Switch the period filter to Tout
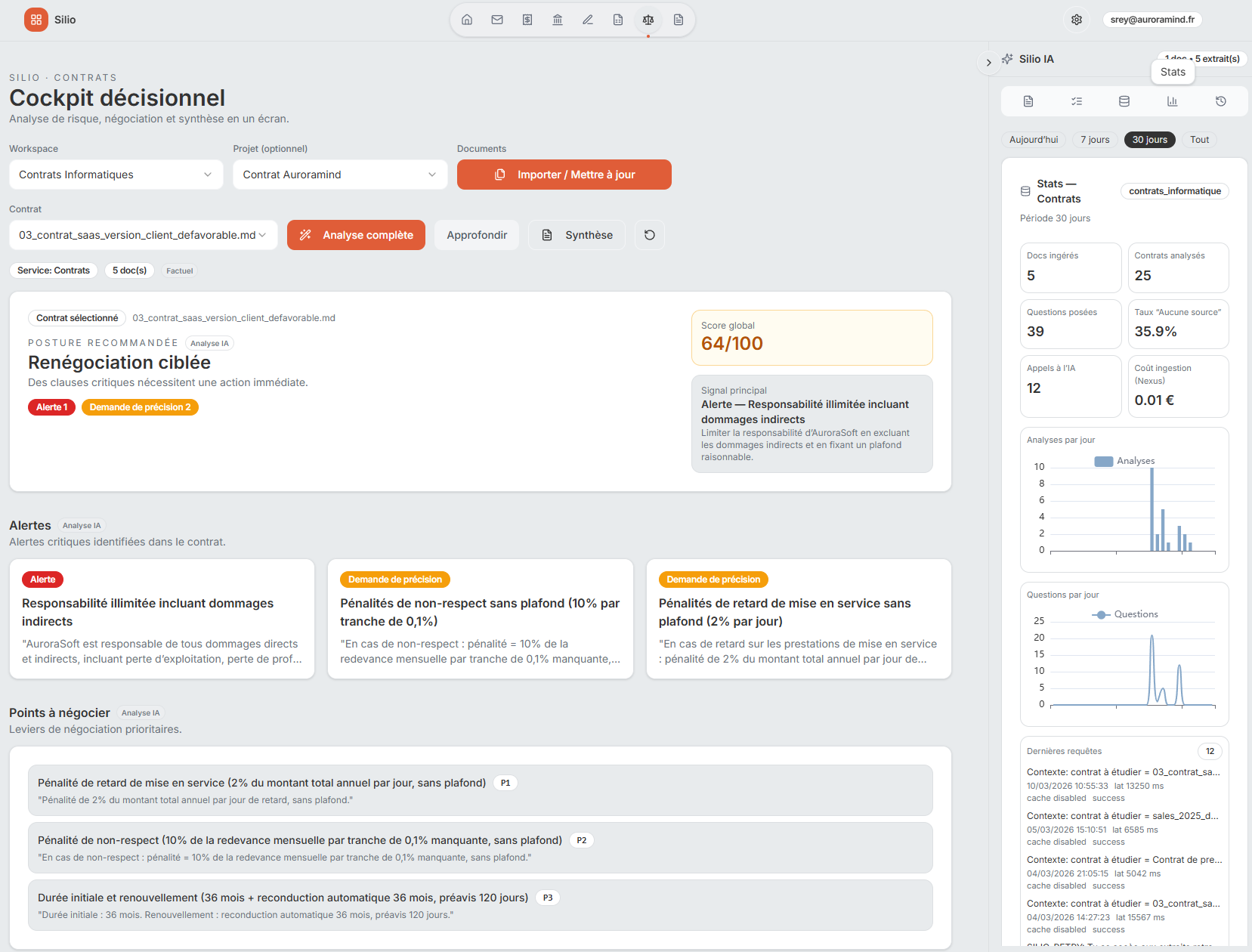The image size is (1252, 952). (1199, 140)
